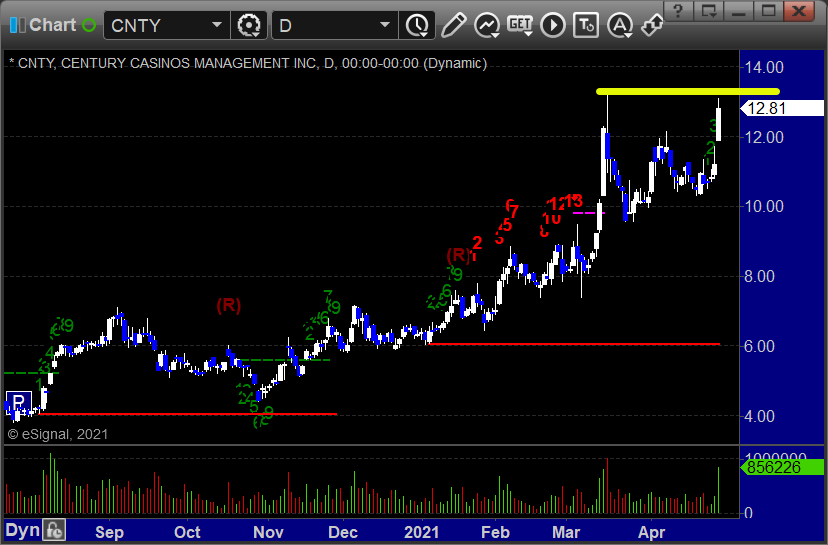The image size is (828, 545).
Task: Click the Oct time axis label
Action: coord(187,532)
